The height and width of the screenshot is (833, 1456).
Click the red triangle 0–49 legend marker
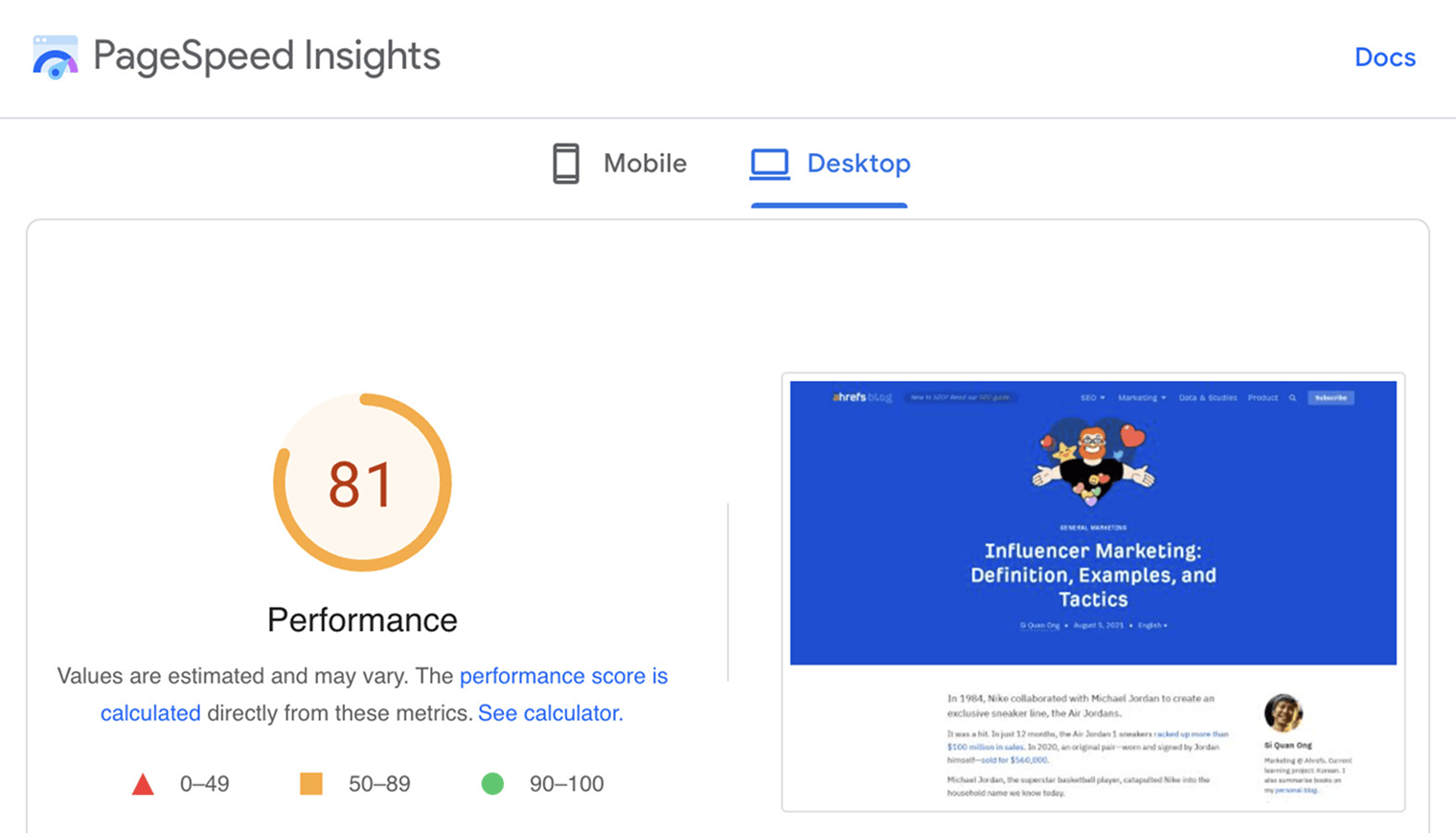(144, 783)
